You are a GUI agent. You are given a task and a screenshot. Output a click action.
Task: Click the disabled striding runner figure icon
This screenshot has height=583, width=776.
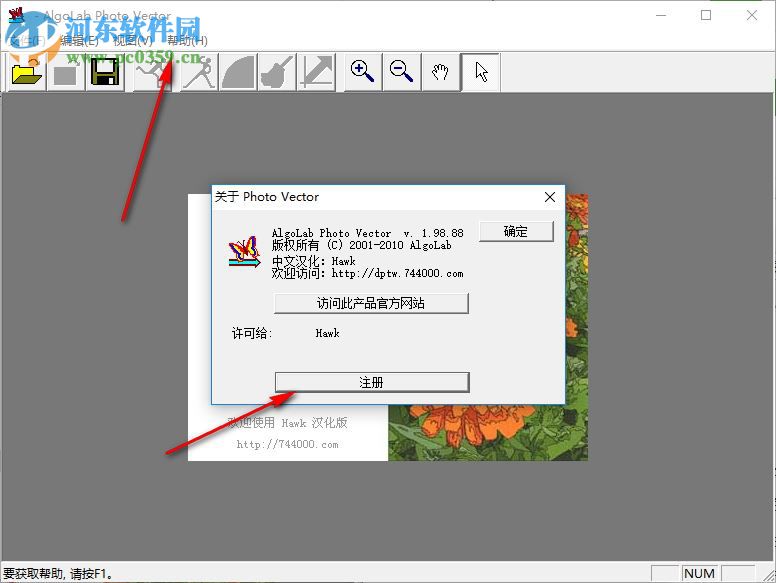pyautogui.click(x=199, y=72)
